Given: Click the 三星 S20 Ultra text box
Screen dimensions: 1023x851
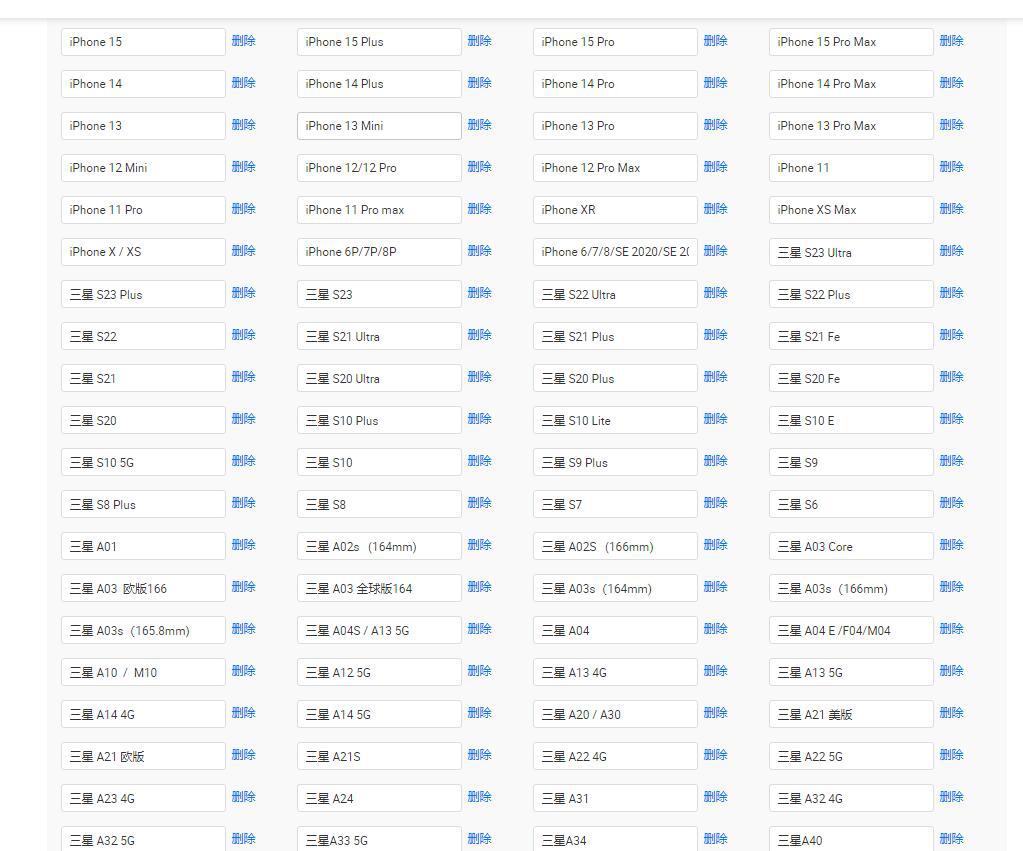Looking at the screenshot, I should point(378,378).
